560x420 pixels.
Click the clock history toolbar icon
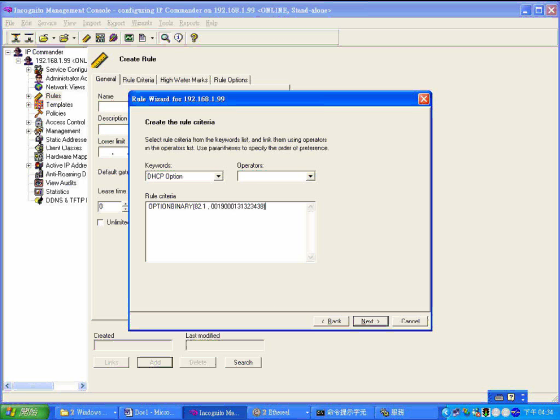(x=179, y=38)
